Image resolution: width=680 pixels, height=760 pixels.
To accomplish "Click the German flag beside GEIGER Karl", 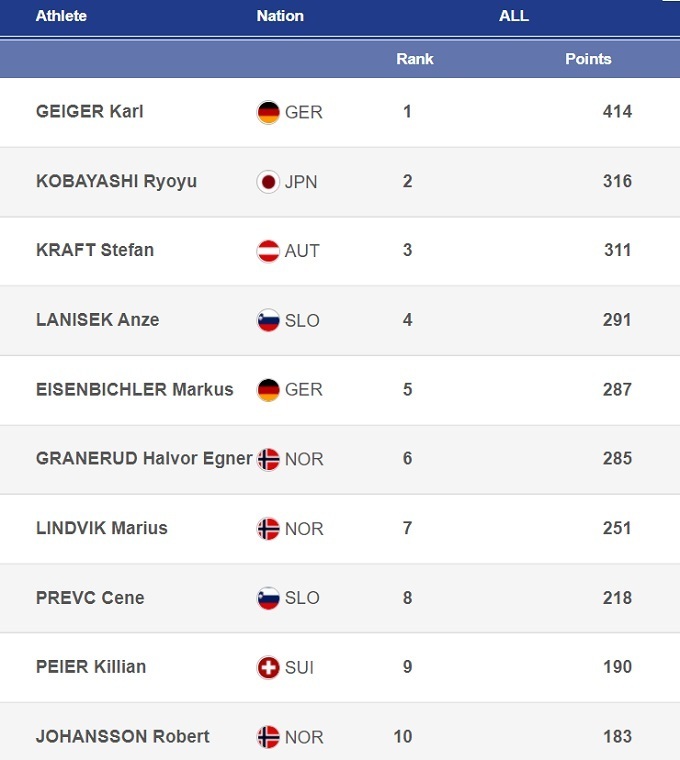I will coord(268,112).
